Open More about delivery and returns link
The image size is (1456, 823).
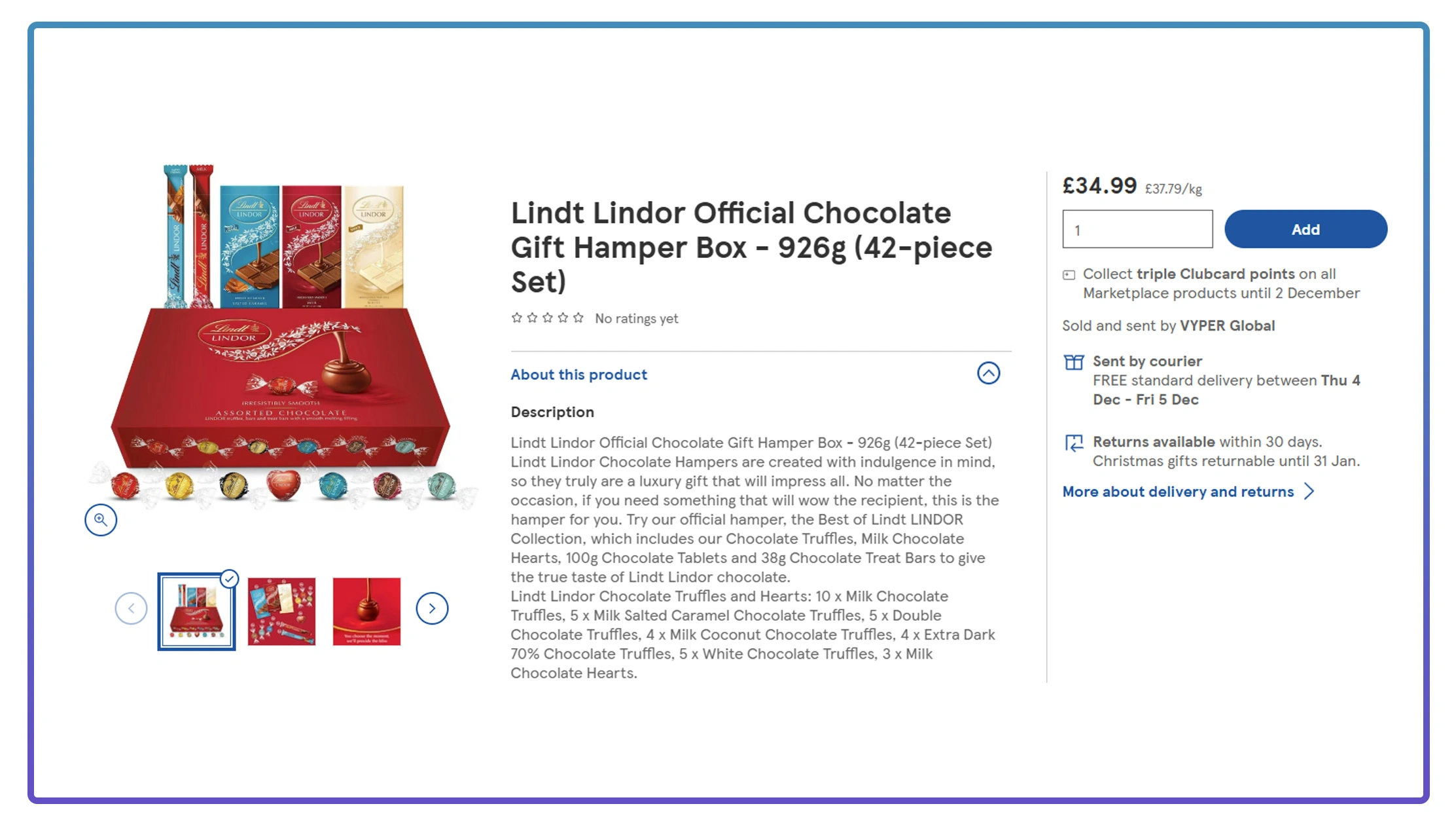tap(1177, 492)
